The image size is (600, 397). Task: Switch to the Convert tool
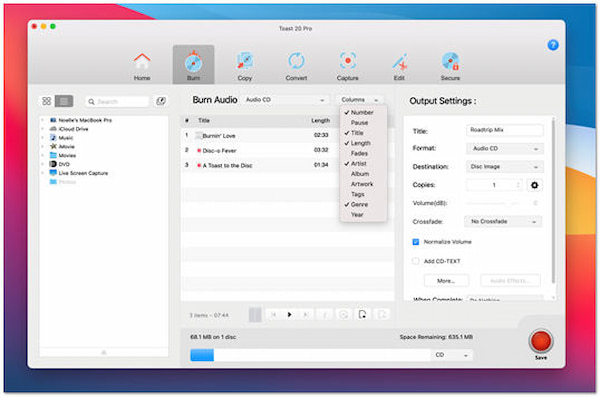tap(296, 66)
